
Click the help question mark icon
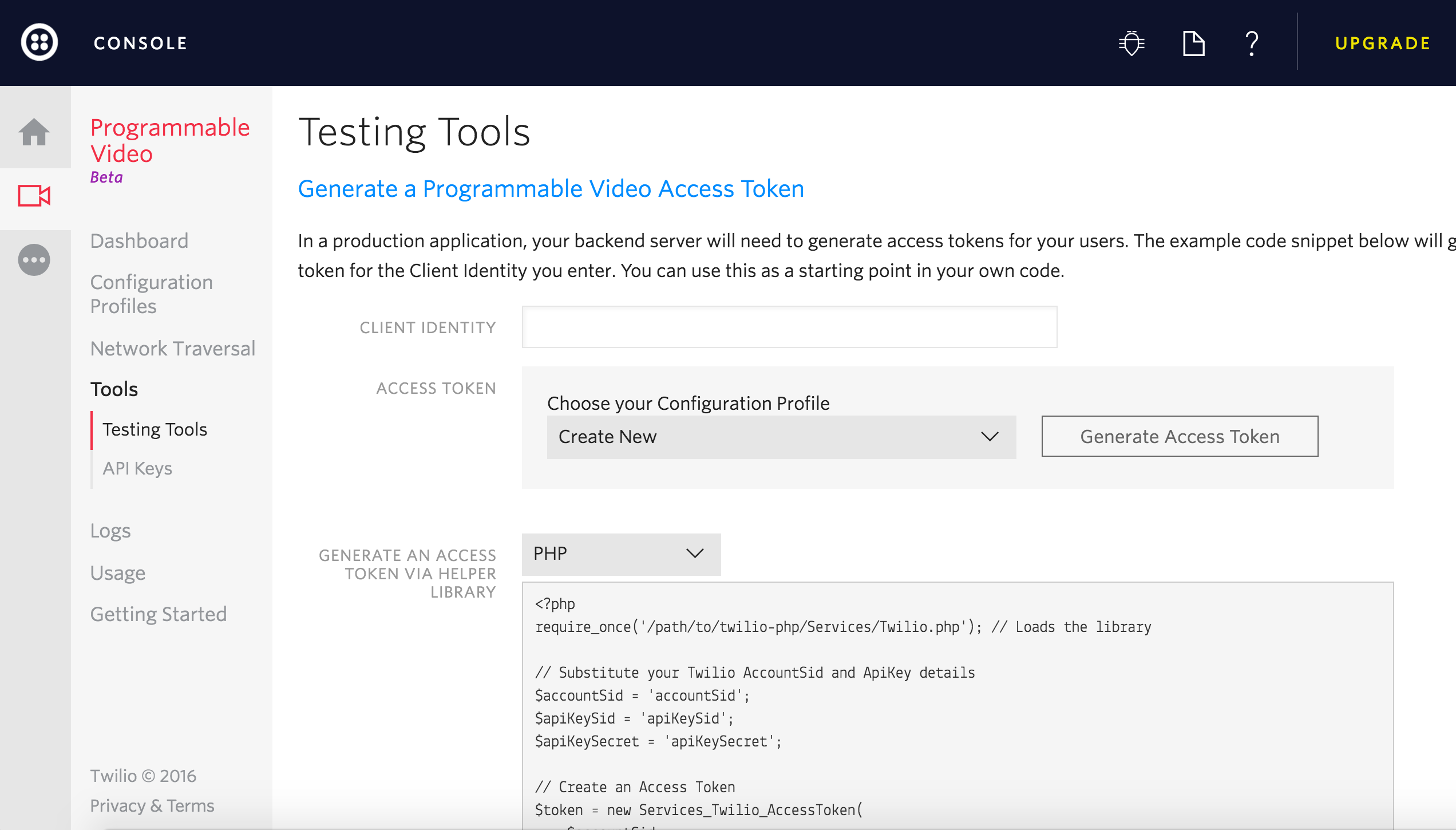click(x=1252, y=44)
